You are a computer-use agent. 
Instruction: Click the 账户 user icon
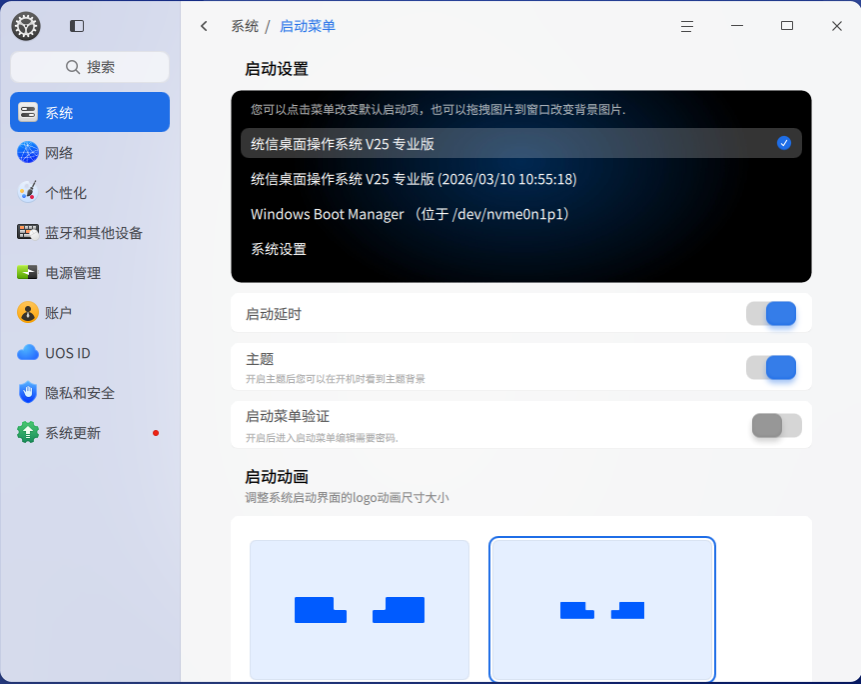pos(27,312)
